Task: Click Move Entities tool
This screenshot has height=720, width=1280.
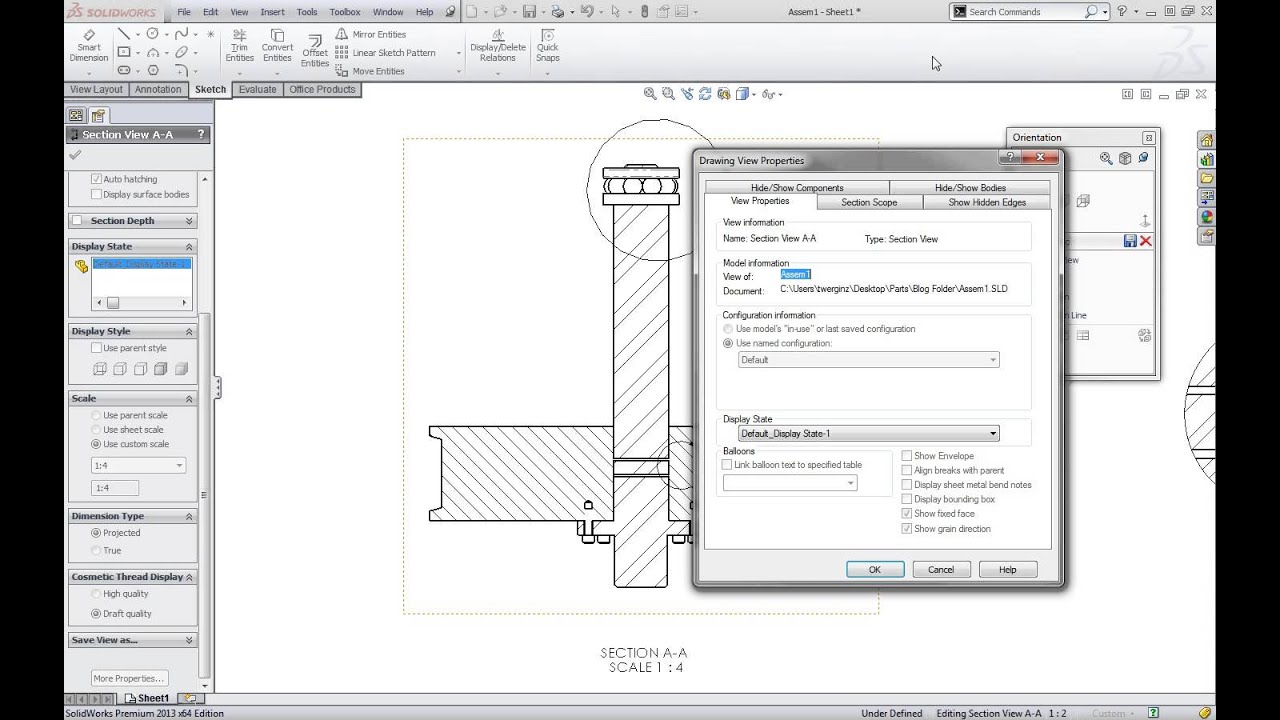Action: pos(370,71)
